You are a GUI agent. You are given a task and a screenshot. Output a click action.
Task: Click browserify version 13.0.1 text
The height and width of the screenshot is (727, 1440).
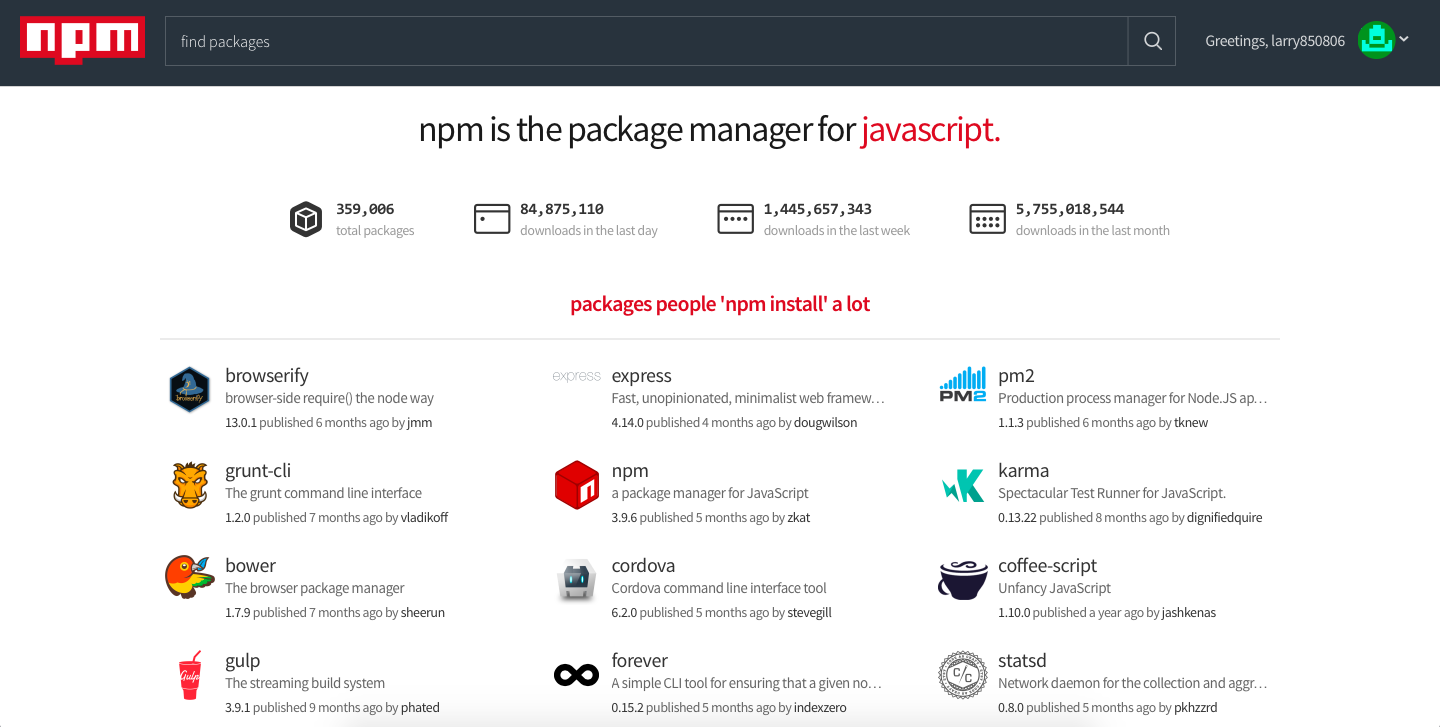[x=241, y=423]
